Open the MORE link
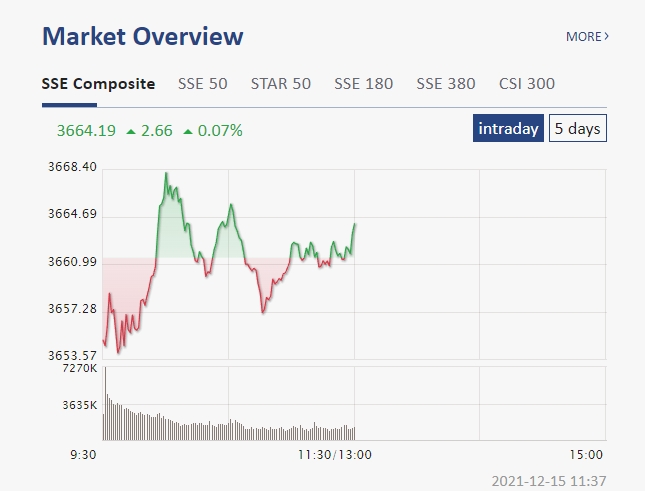This screenshot has height=491, width=645. pos(585,37)
